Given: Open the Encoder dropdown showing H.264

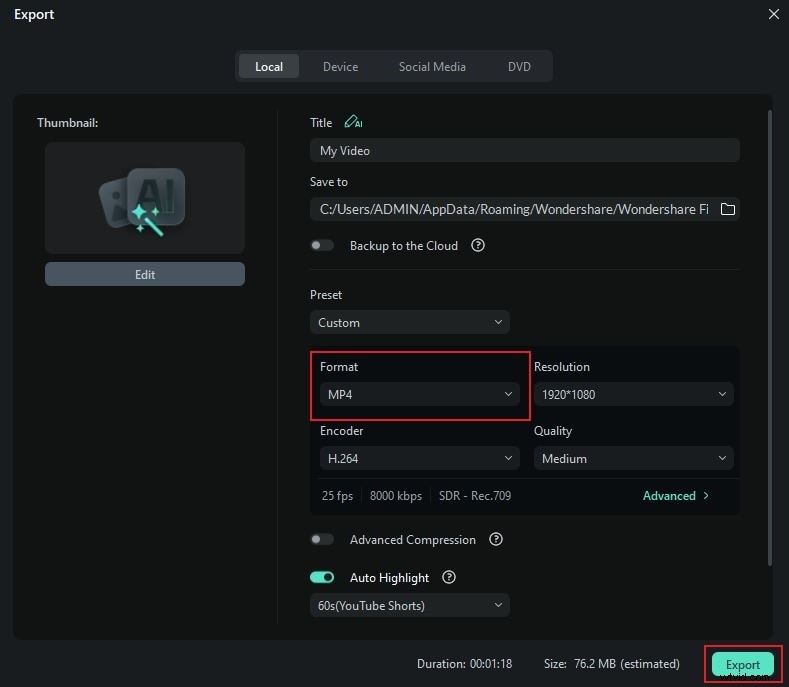Looking at the screenshot, I should [419, 458].
